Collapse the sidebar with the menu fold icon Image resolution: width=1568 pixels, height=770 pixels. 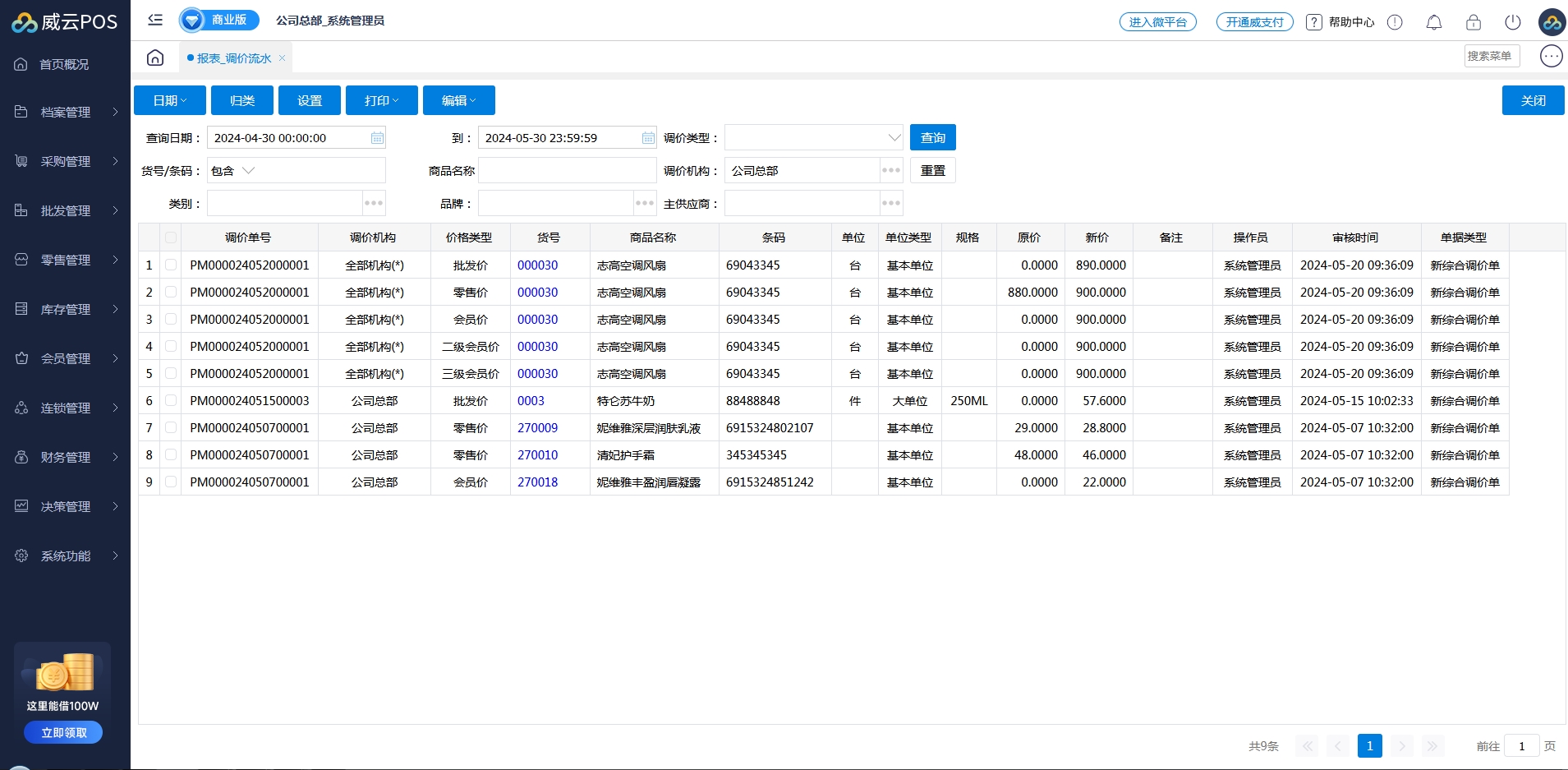coord(155,20)
